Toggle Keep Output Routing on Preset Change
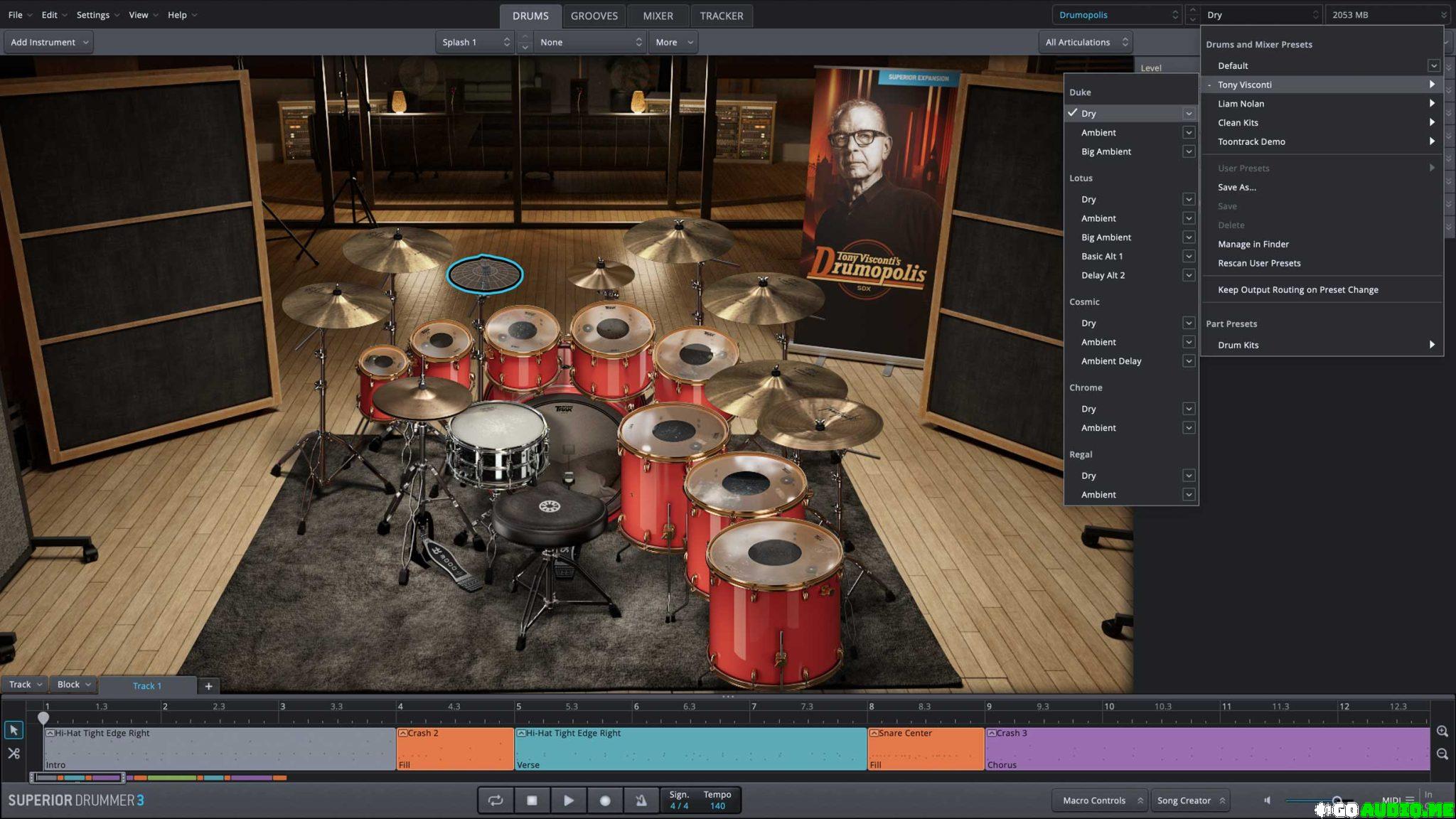The height and width of the screenshot is (819, 1456). [x=1297, y=290]
